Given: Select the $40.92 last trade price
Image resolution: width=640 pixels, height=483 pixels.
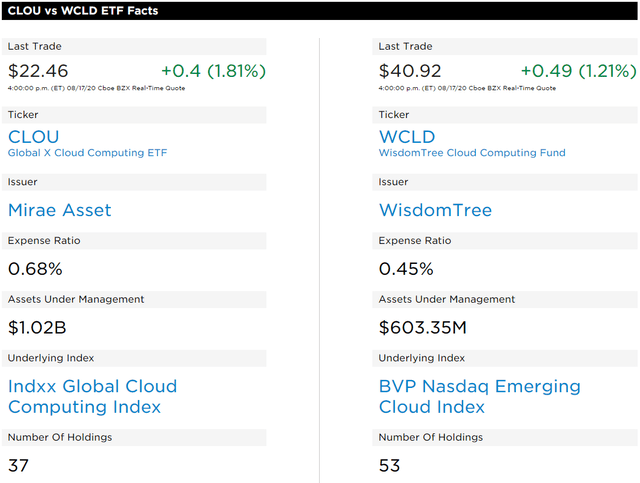Looking at the screenshot, I should point(410,71).
